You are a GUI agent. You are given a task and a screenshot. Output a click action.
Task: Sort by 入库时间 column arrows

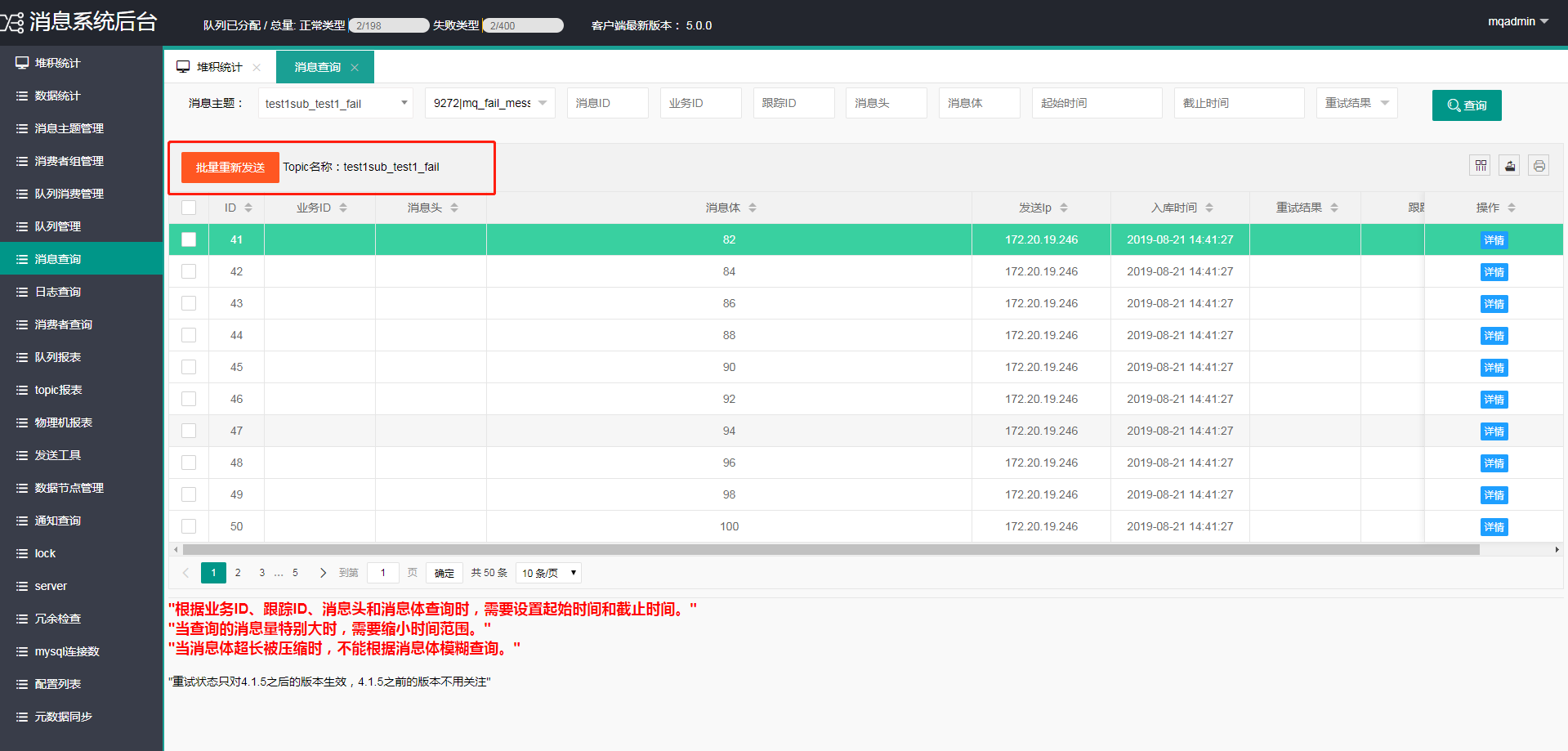[1209, 208]
